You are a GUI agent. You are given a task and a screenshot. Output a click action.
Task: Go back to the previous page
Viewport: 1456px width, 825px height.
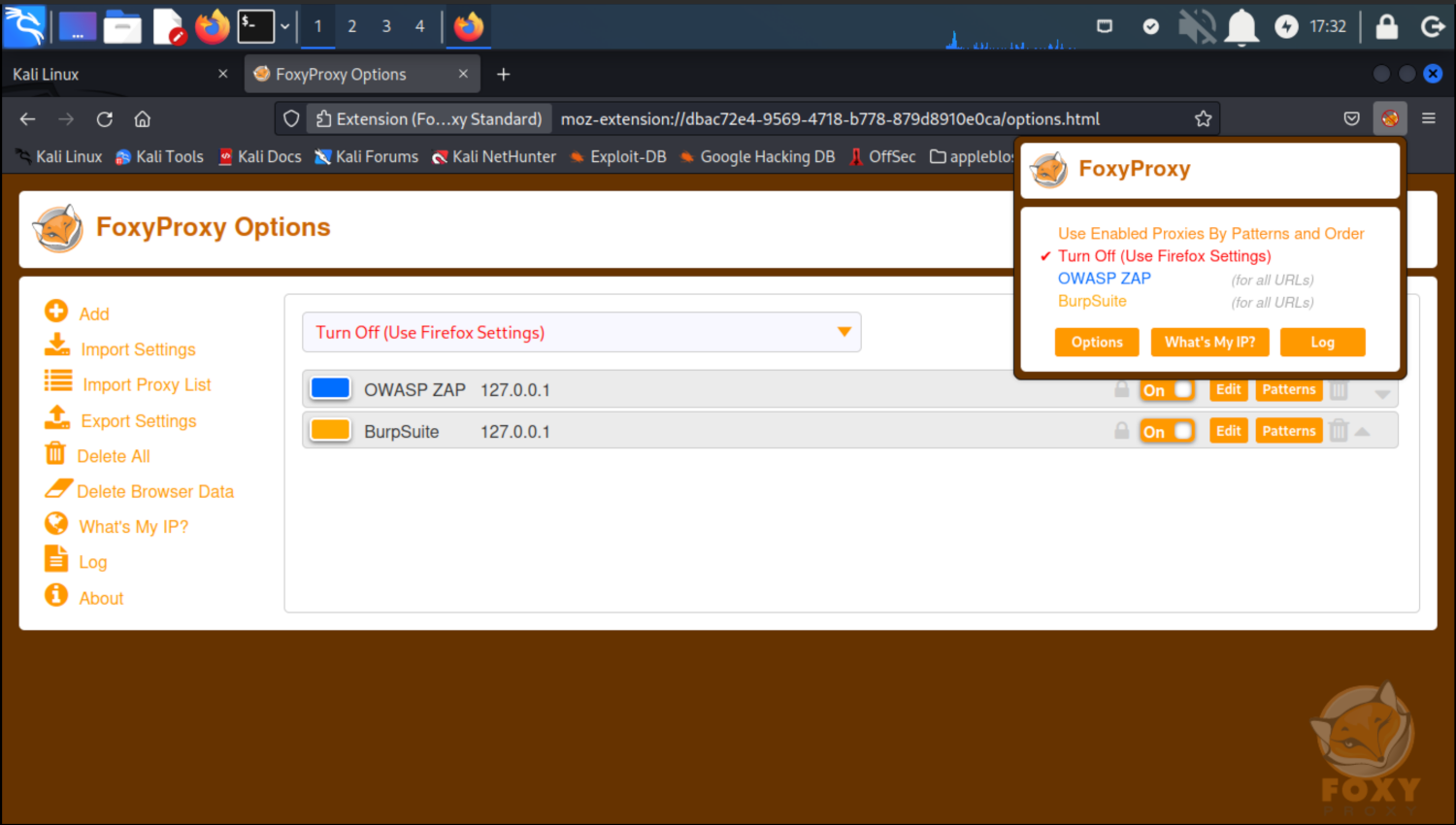pos(27,118)
